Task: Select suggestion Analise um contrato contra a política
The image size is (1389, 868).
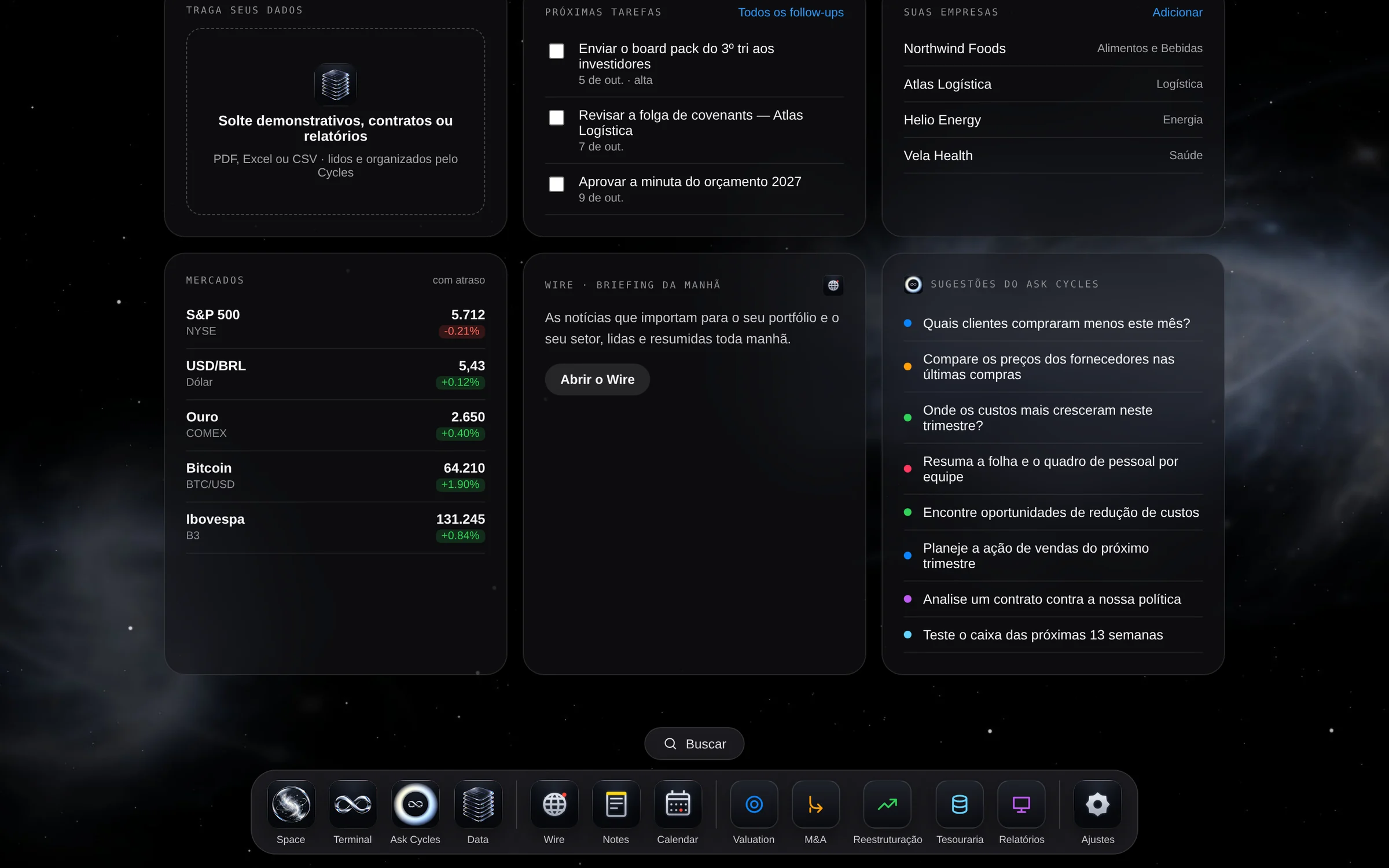Action: point(1053,599)
